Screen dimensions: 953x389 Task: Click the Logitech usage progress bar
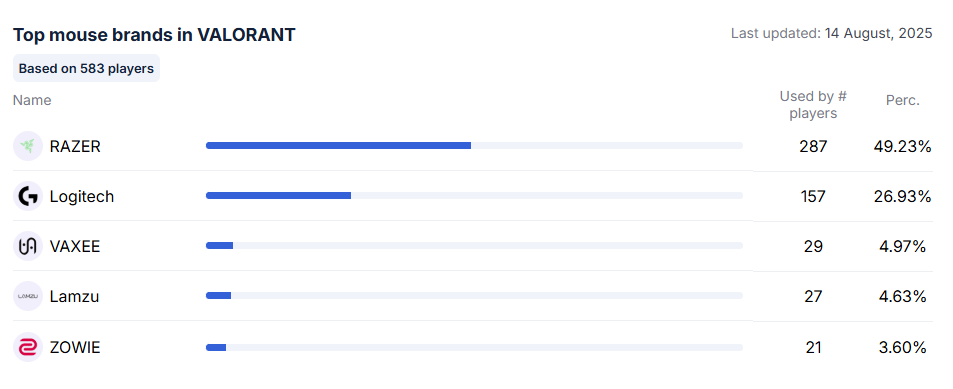coord(474,195)
